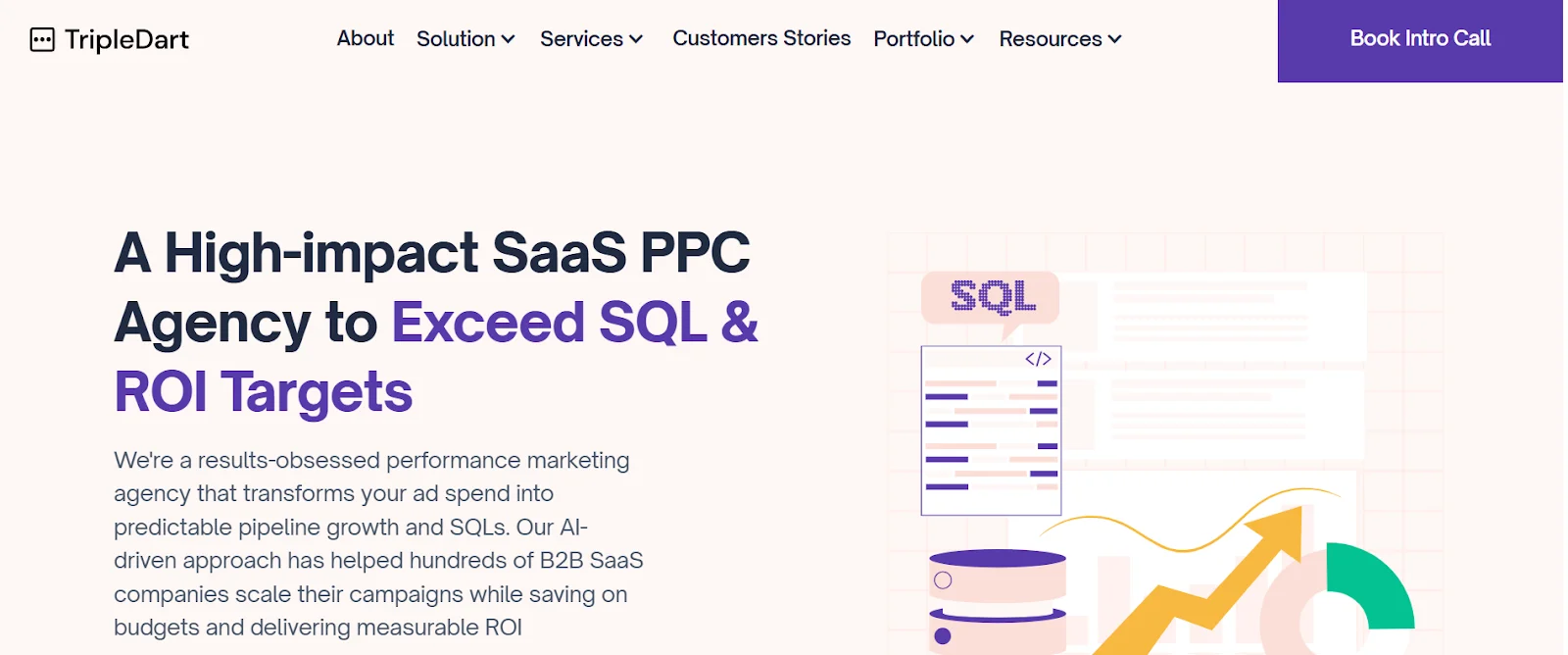Open the Solution menu

coord(456,39)
